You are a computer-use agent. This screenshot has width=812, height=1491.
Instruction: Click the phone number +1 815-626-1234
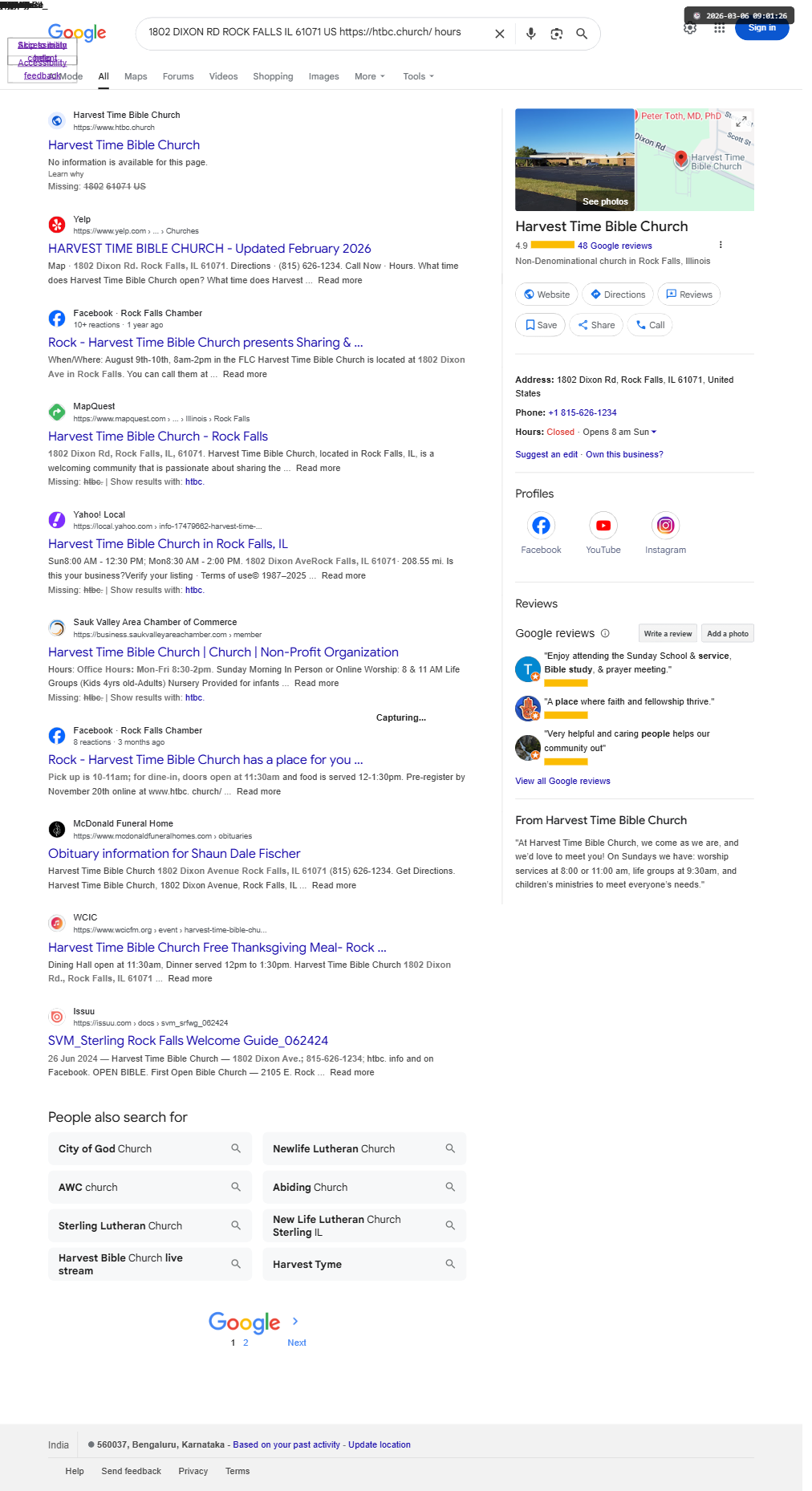coord(583,412)
